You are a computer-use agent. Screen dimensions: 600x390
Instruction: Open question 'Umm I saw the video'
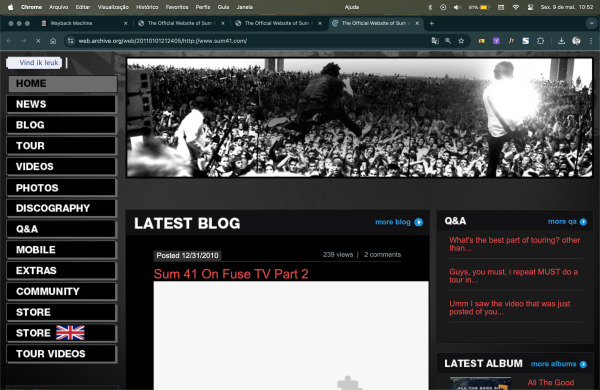(510, 308)
